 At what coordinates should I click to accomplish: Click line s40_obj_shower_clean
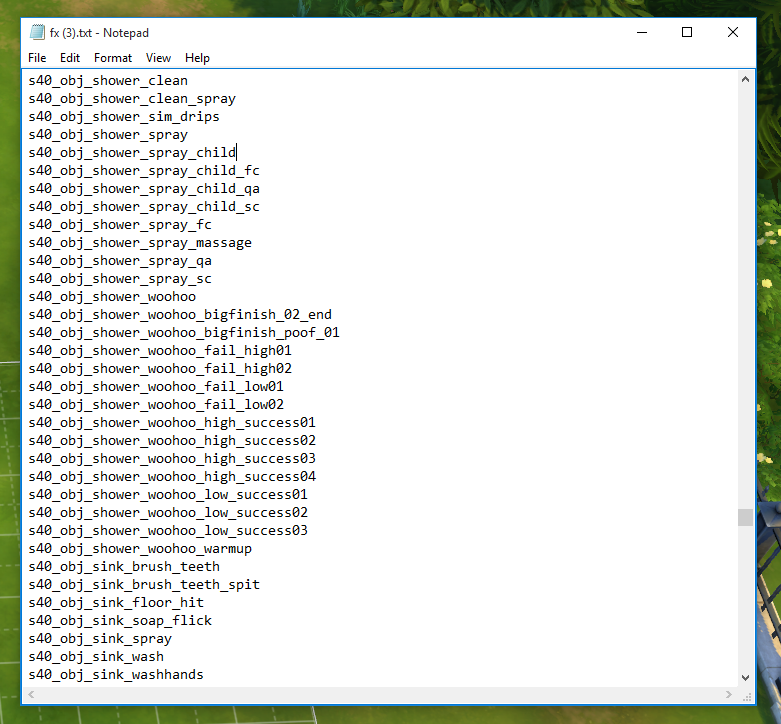(x=108, y=81)
